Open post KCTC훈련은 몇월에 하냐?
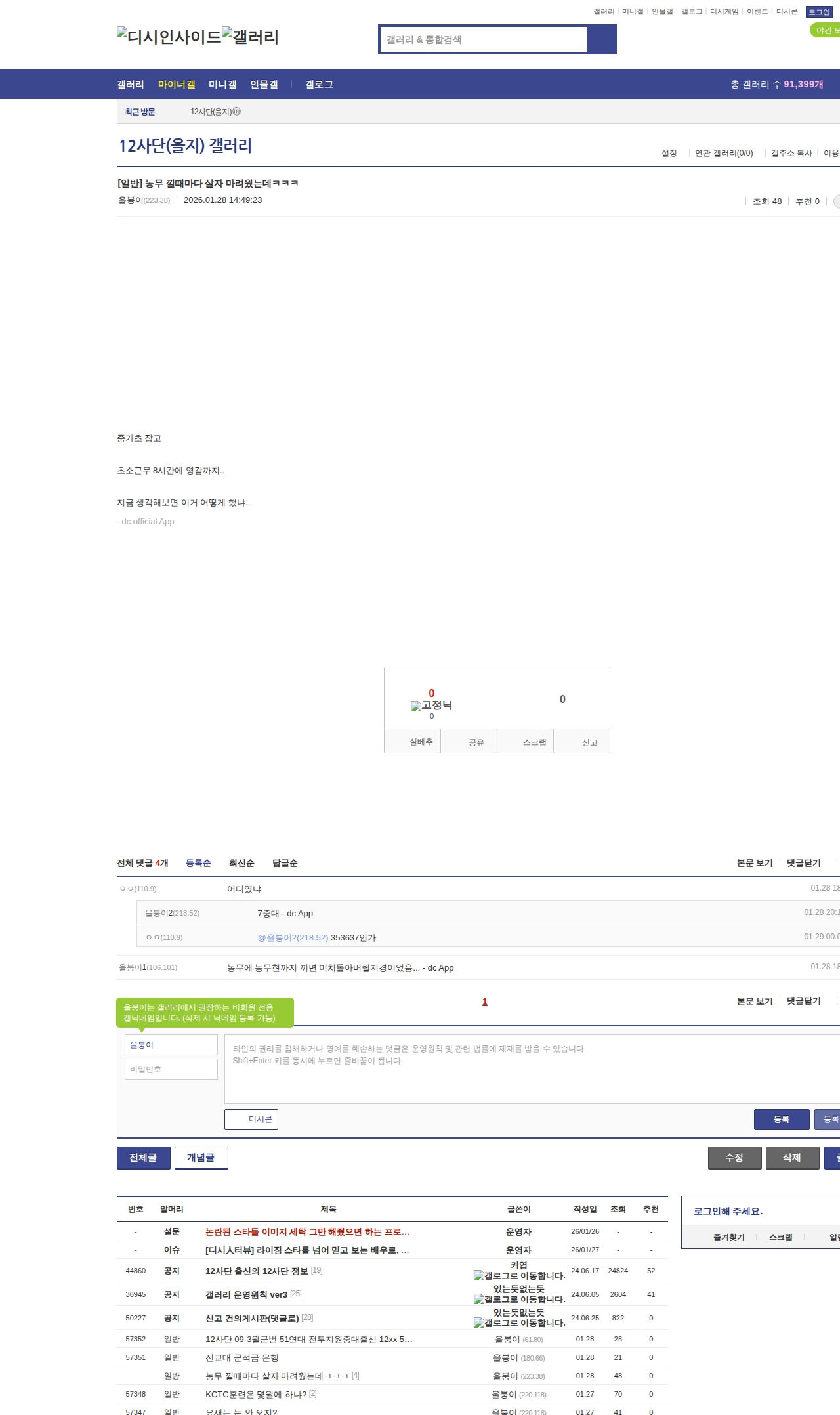840x1415 pixels. pos(256,1394)
